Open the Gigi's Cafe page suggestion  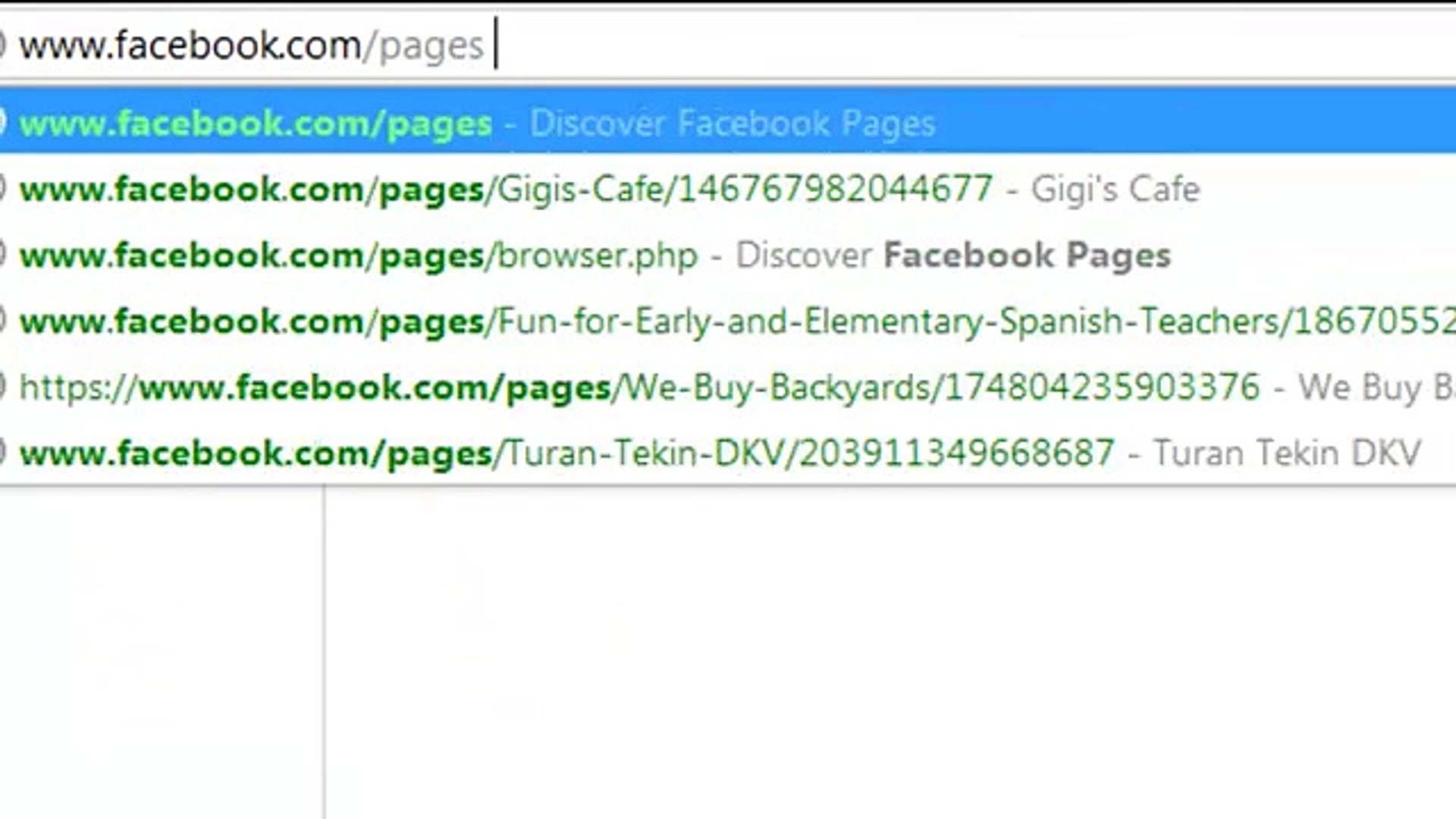point(500,189)
